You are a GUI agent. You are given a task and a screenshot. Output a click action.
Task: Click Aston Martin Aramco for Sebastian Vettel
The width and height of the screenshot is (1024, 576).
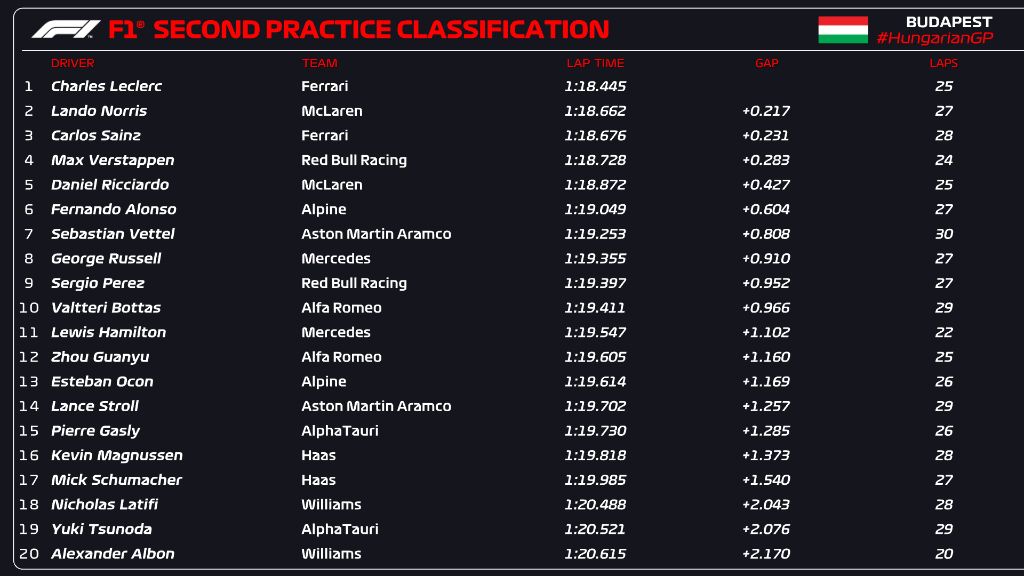pos(376,234)
